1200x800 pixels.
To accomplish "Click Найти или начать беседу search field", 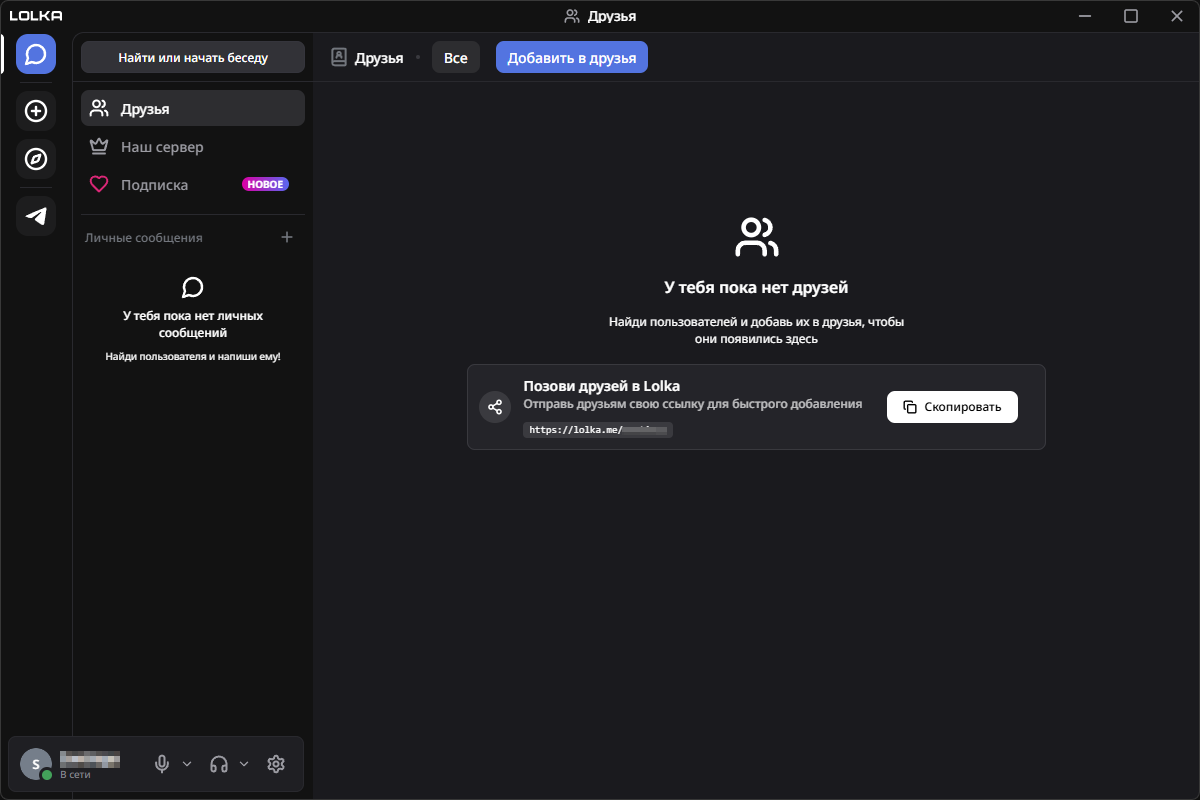I will [193, 57].
